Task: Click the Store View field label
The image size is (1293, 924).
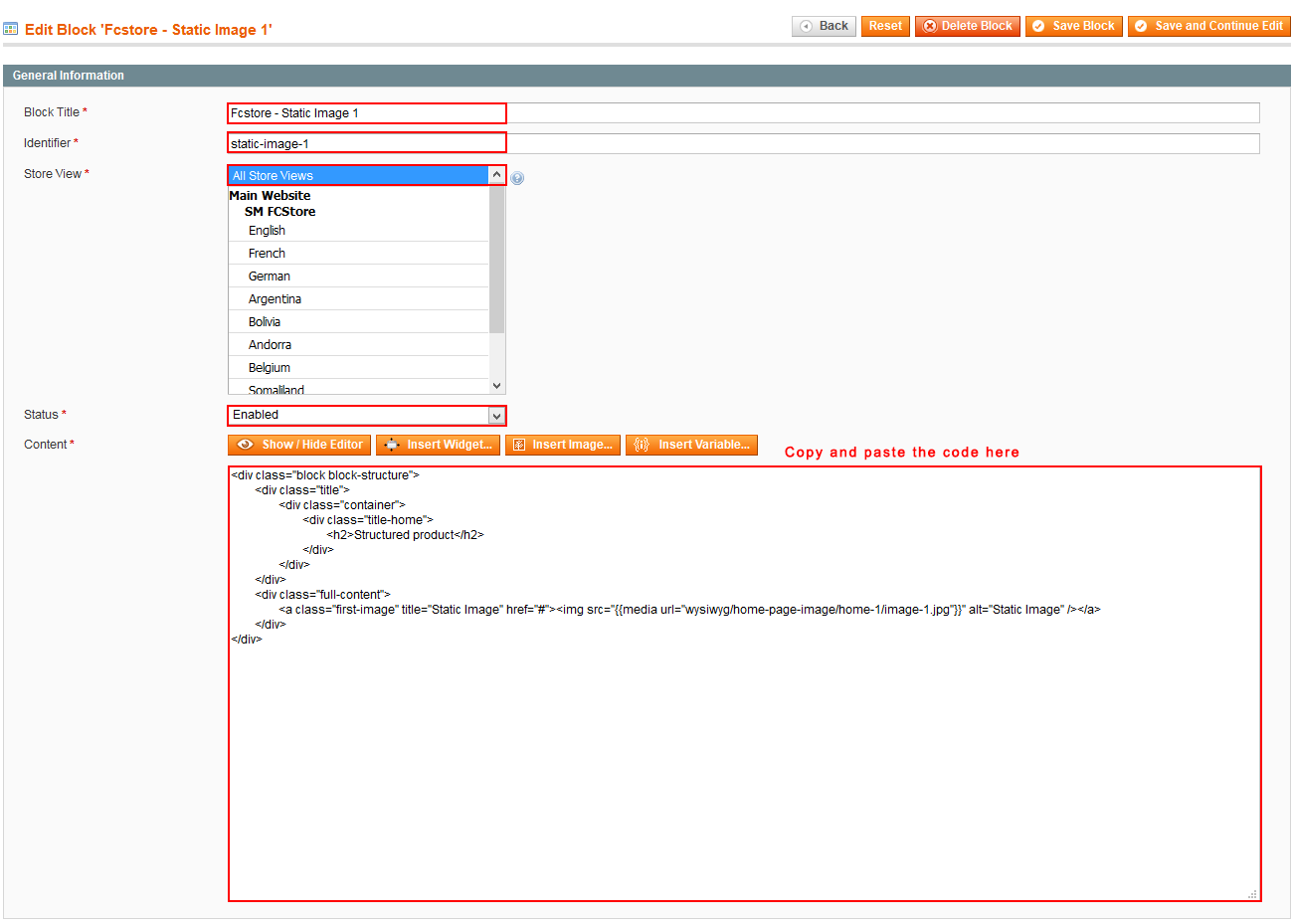Action: pos(57,174)
